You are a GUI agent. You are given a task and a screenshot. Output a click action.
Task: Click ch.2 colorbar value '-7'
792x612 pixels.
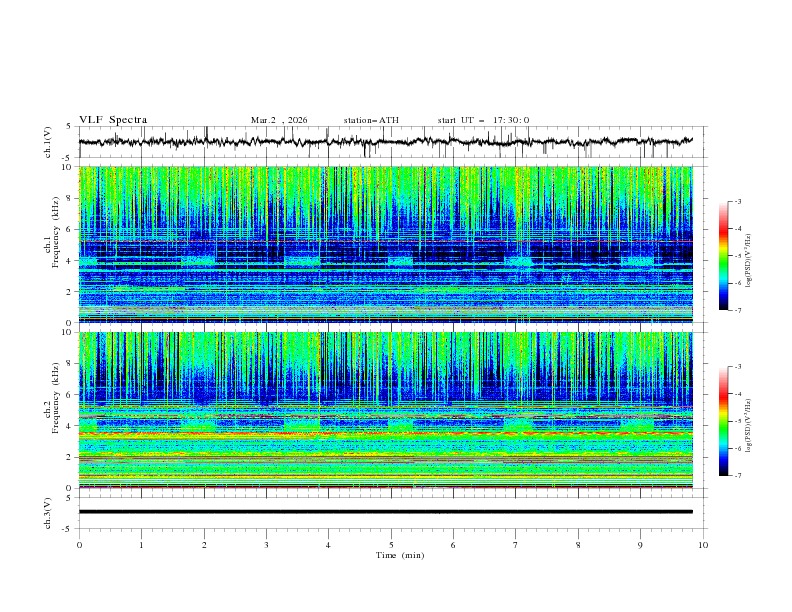(737, 476)
